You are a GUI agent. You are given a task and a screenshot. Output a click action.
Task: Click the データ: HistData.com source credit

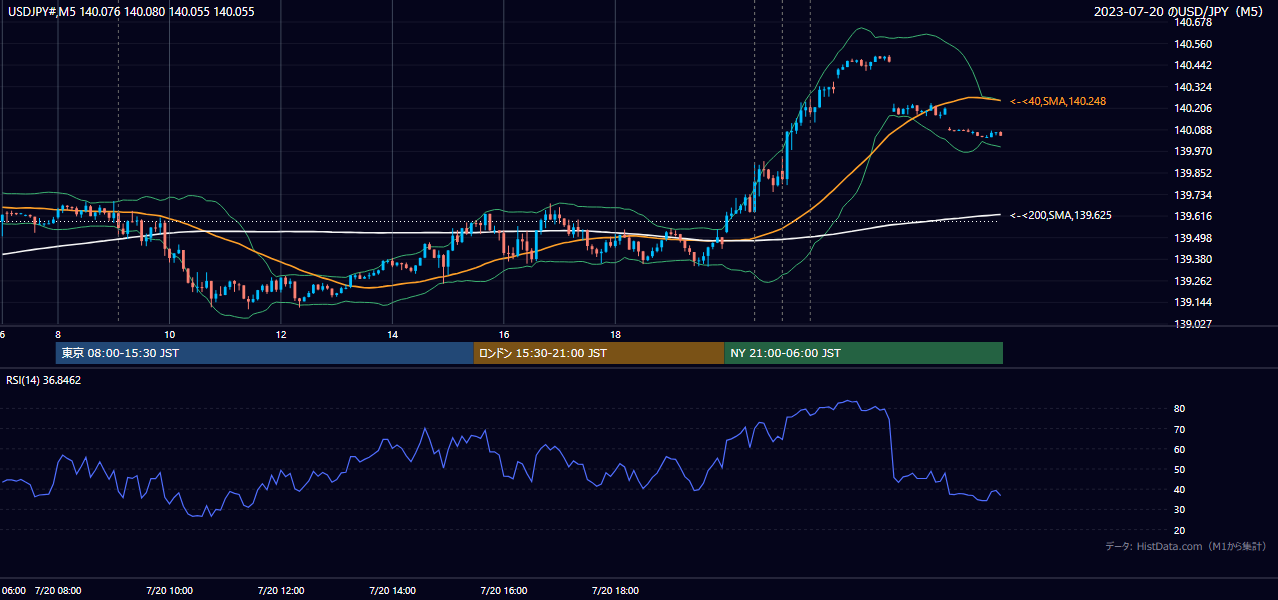click(1186, 546)
